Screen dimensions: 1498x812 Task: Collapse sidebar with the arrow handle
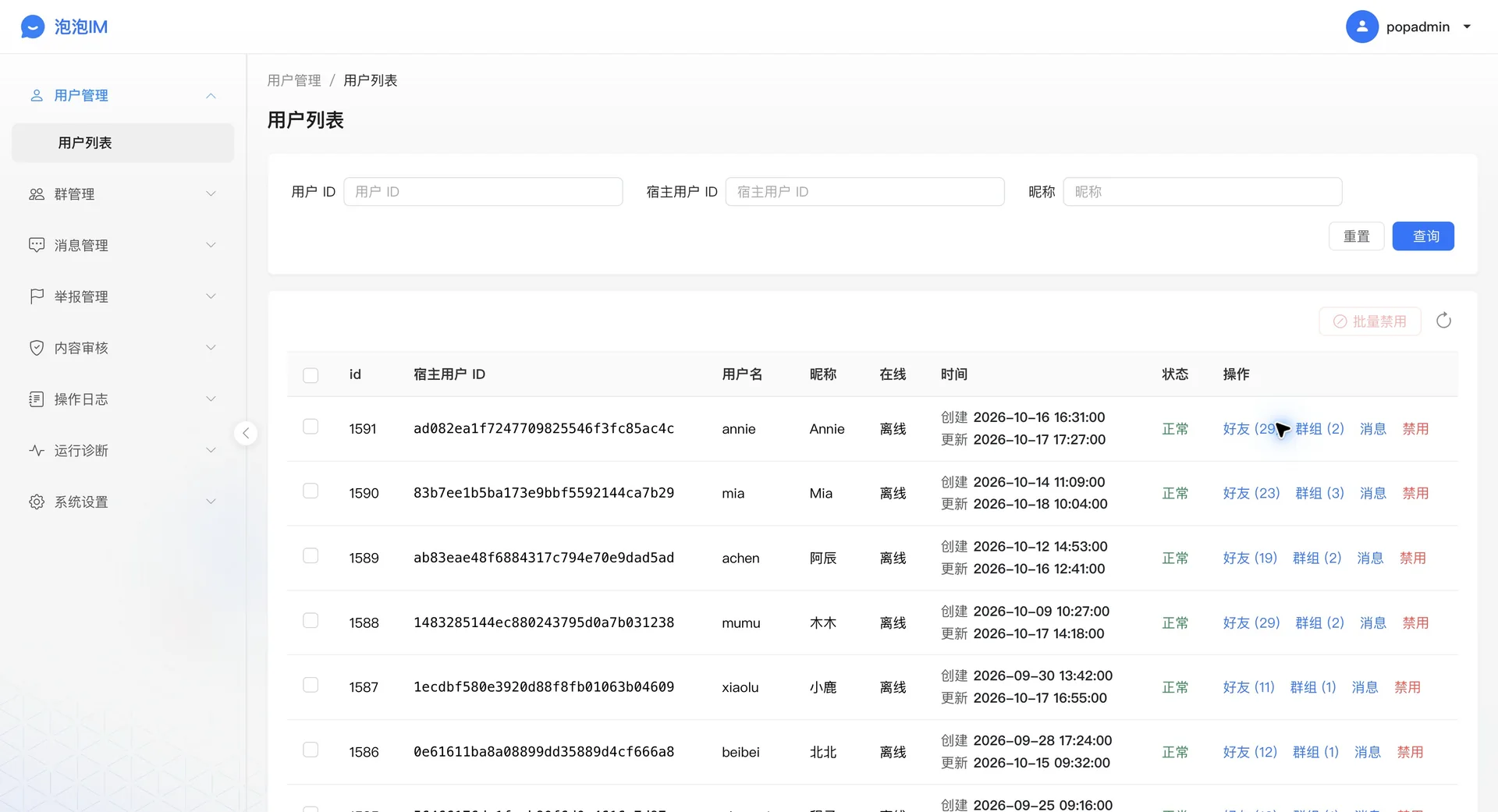click(246, 433)
